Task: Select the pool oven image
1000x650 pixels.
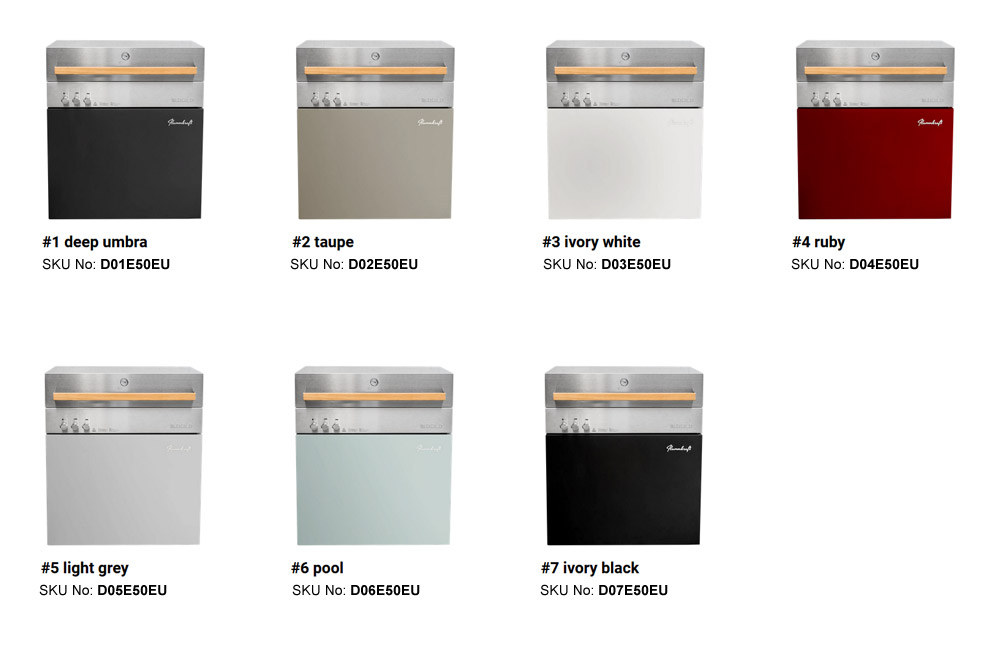Action: tap(374, 456)
